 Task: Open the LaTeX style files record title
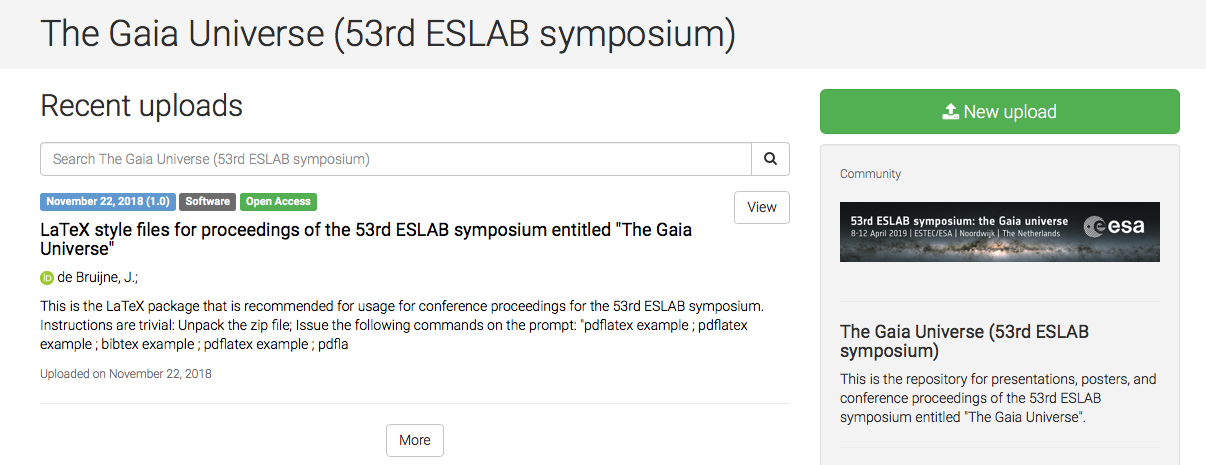click(366, 239)
